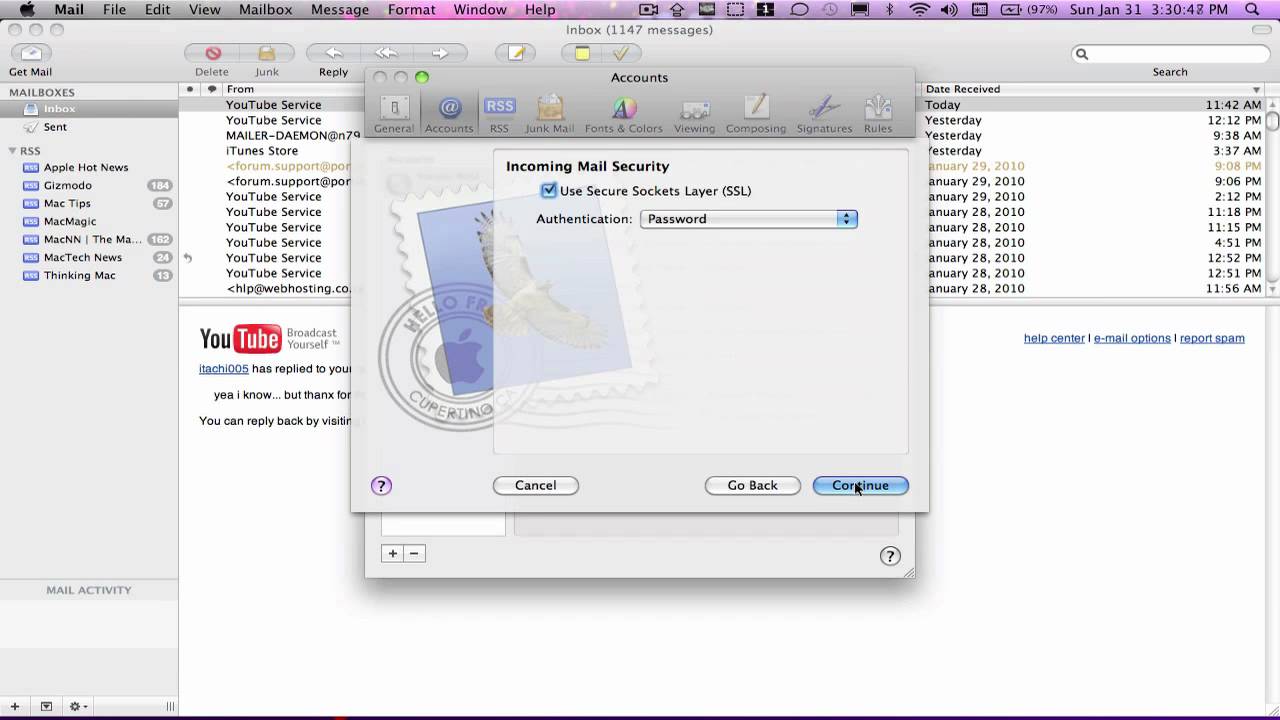This screenshot has width=1280, height=720.
Task: Remove an account with the minus button
Action: click(x=414, y=553)
